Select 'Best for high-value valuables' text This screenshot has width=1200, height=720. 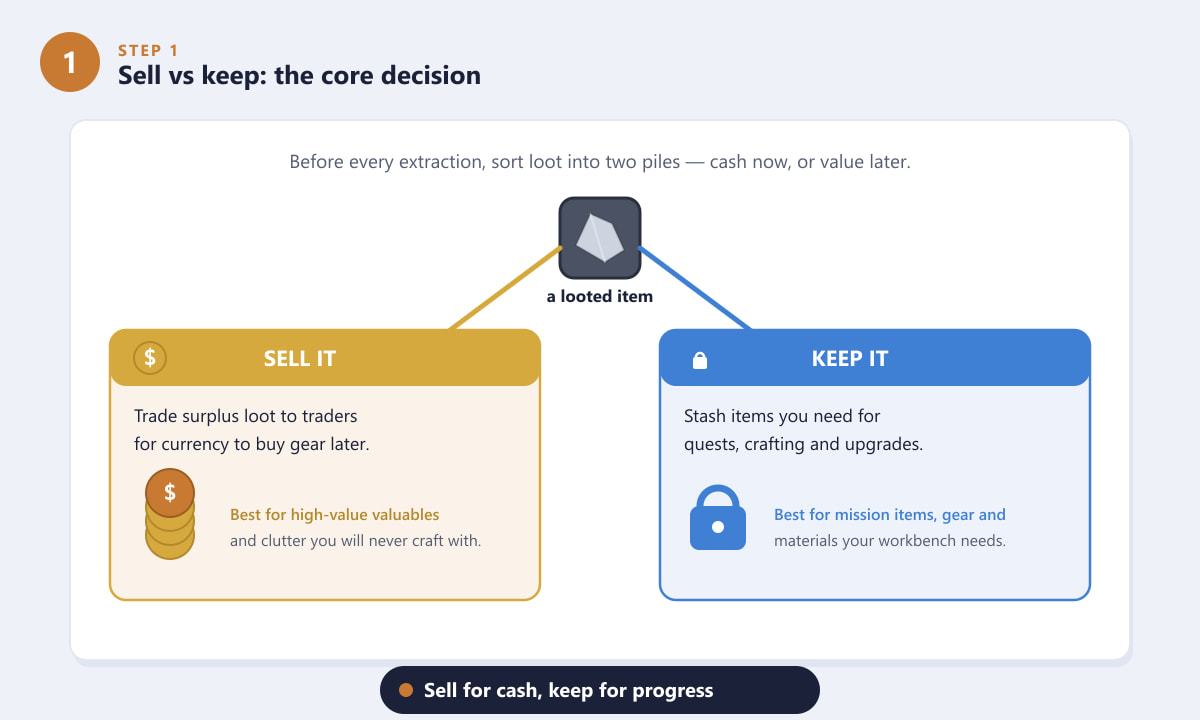[x=335, y=515]
